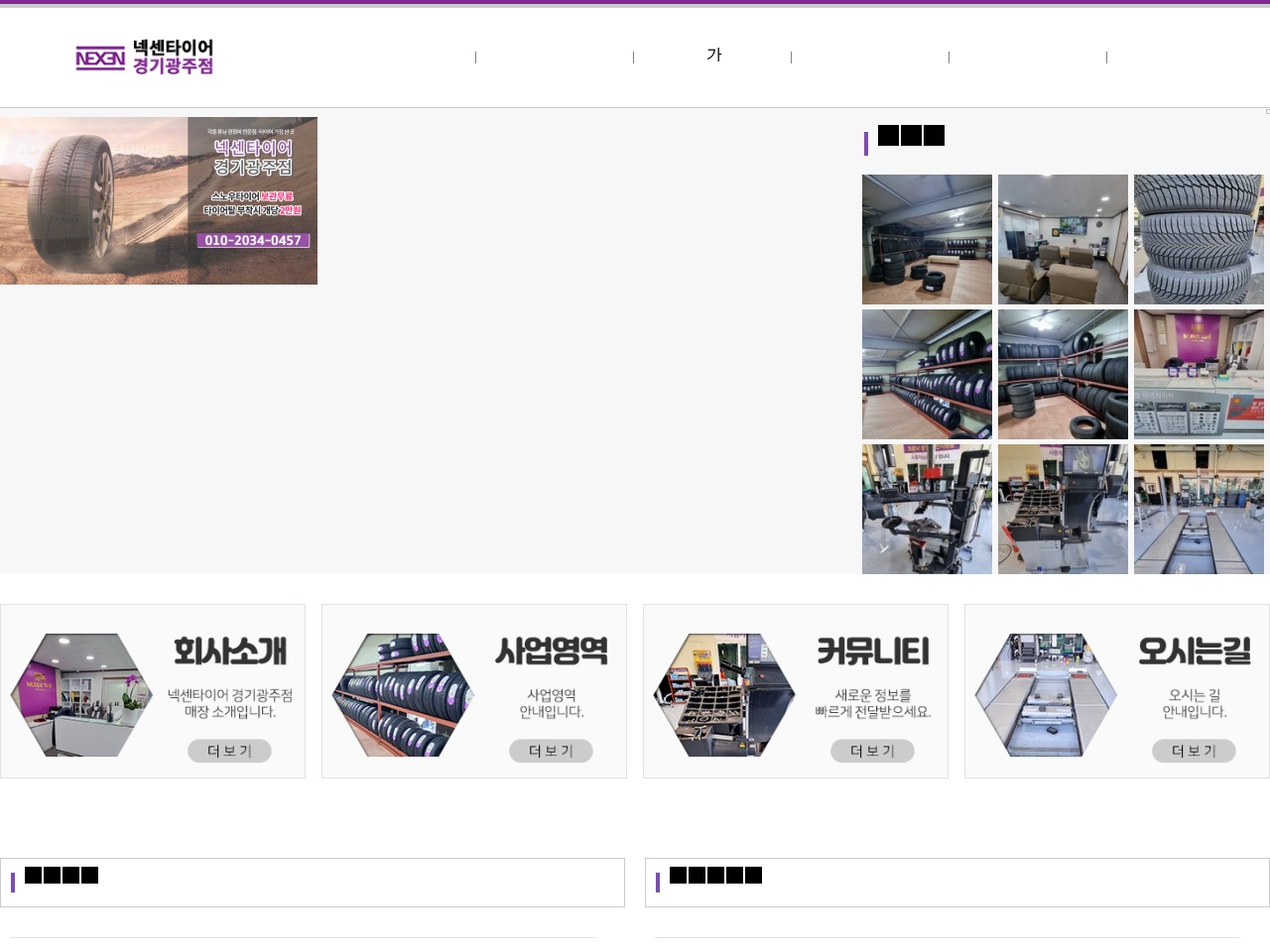Click 더보기 button under 오시는길
The width and height of the screenshot is (1270, 952).
coord(1194,751)
